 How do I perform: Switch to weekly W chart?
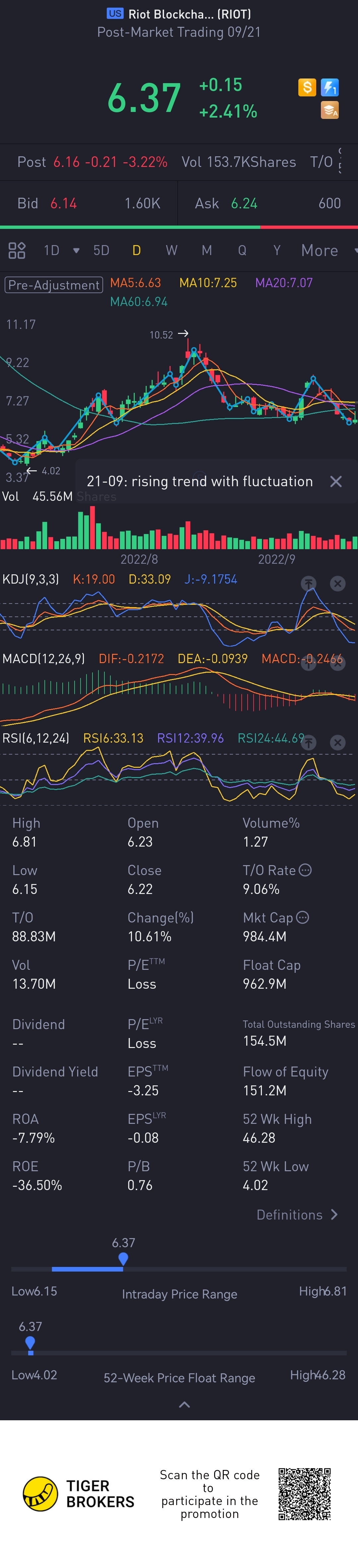[172, 250]
